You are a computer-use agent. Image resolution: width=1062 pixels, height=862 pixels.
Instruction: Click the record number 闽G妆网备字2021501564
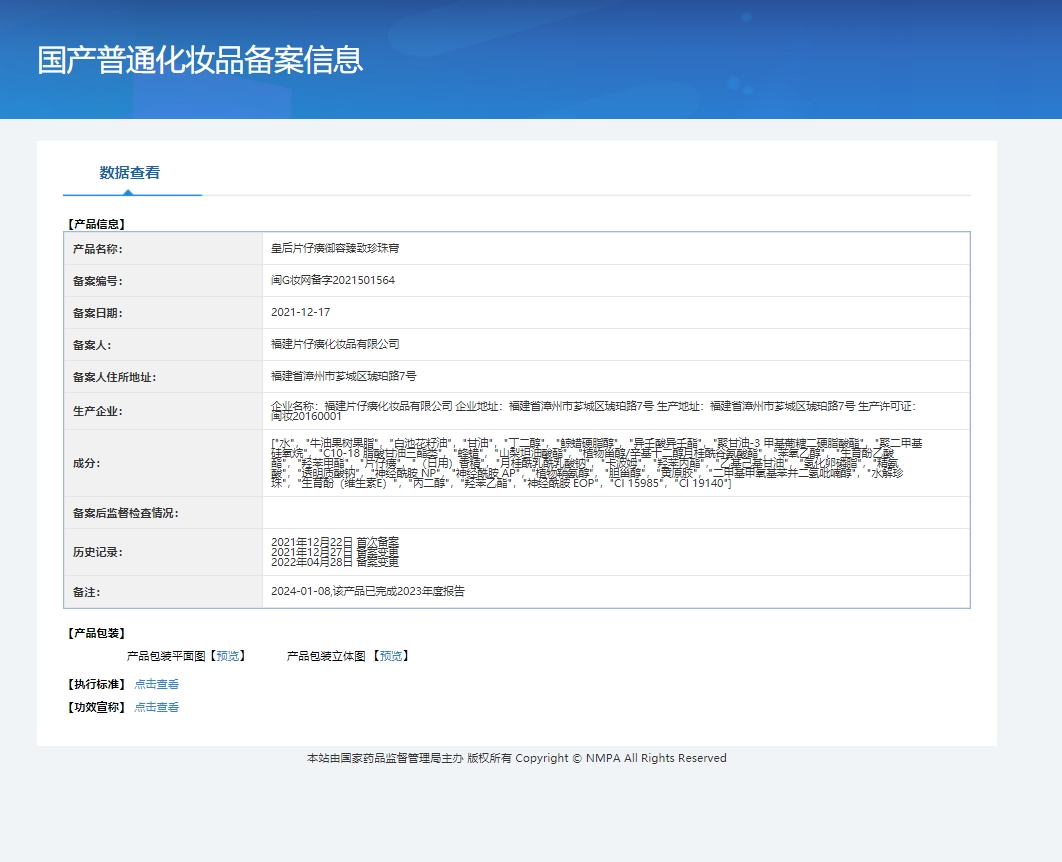click(x=333, y=280)
